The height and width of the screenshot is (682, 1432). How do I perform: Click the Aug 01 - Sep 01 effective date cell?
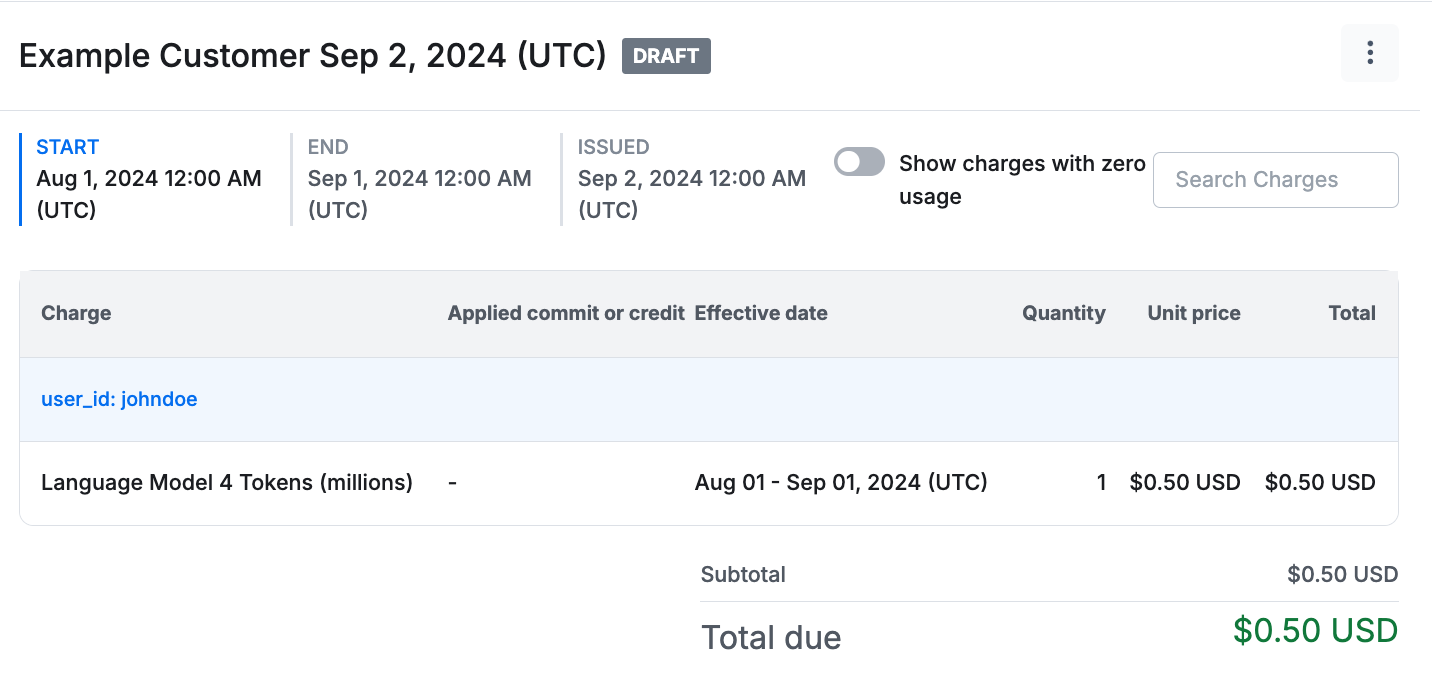coord(841,483)
